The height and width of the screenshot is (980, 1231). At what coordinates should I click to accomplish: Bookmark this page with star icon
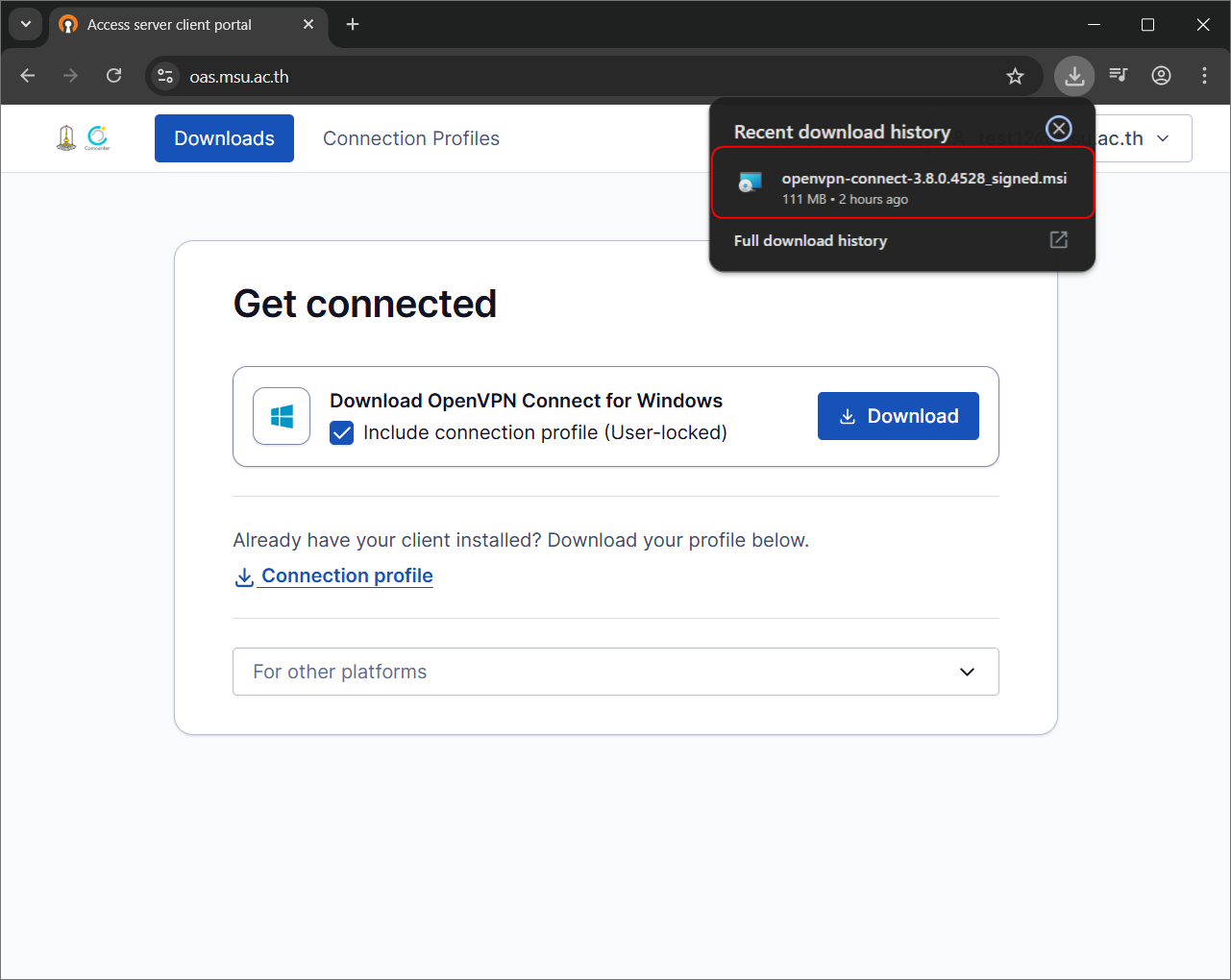[x=1015, y=77]
